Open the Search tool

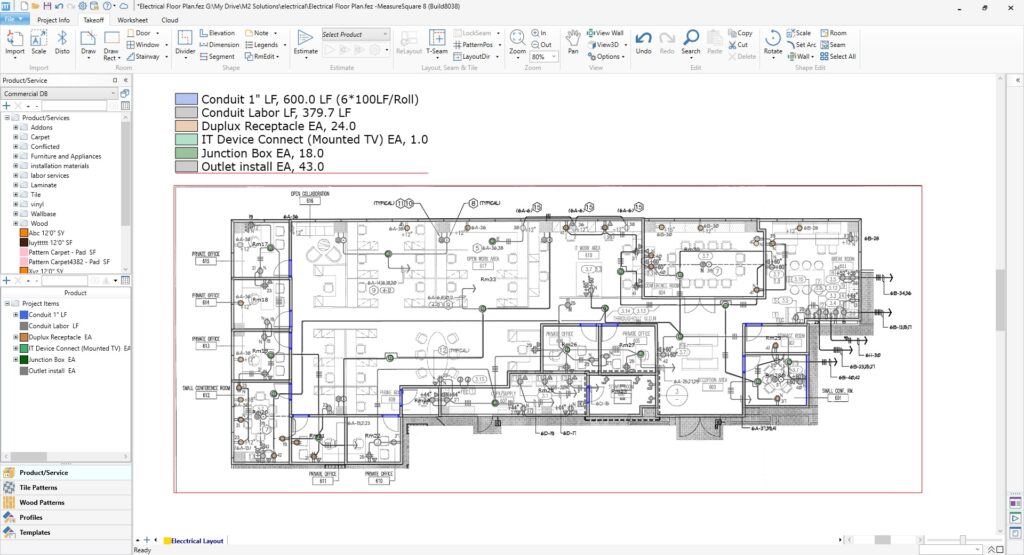tap(691, 42)
